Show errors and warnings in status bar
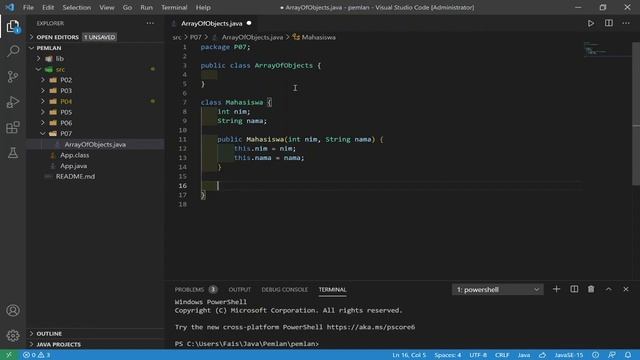 point(36,355)
